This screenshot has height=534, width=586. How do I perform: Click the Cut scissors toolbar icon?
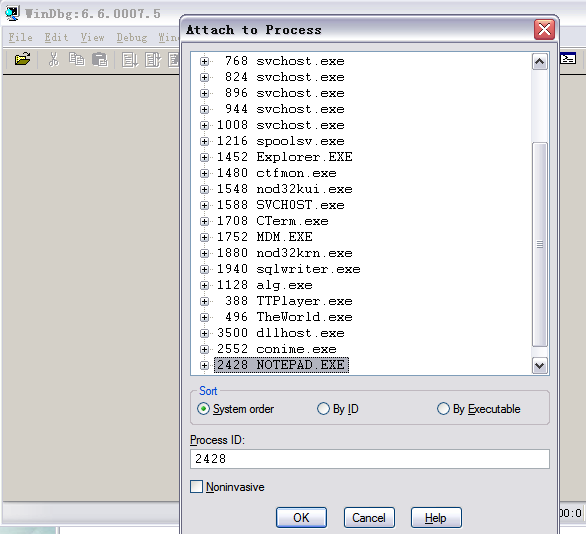[x=54, y=59]
